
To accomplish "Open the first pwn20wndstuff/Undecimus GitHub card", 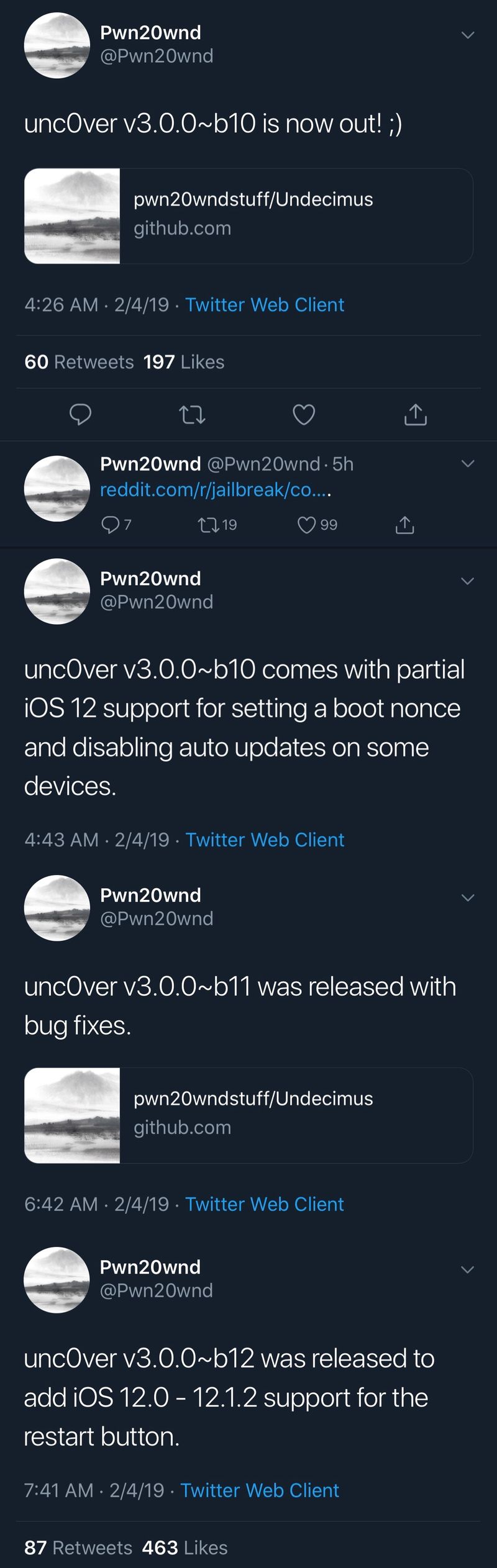I will [248, 216].
